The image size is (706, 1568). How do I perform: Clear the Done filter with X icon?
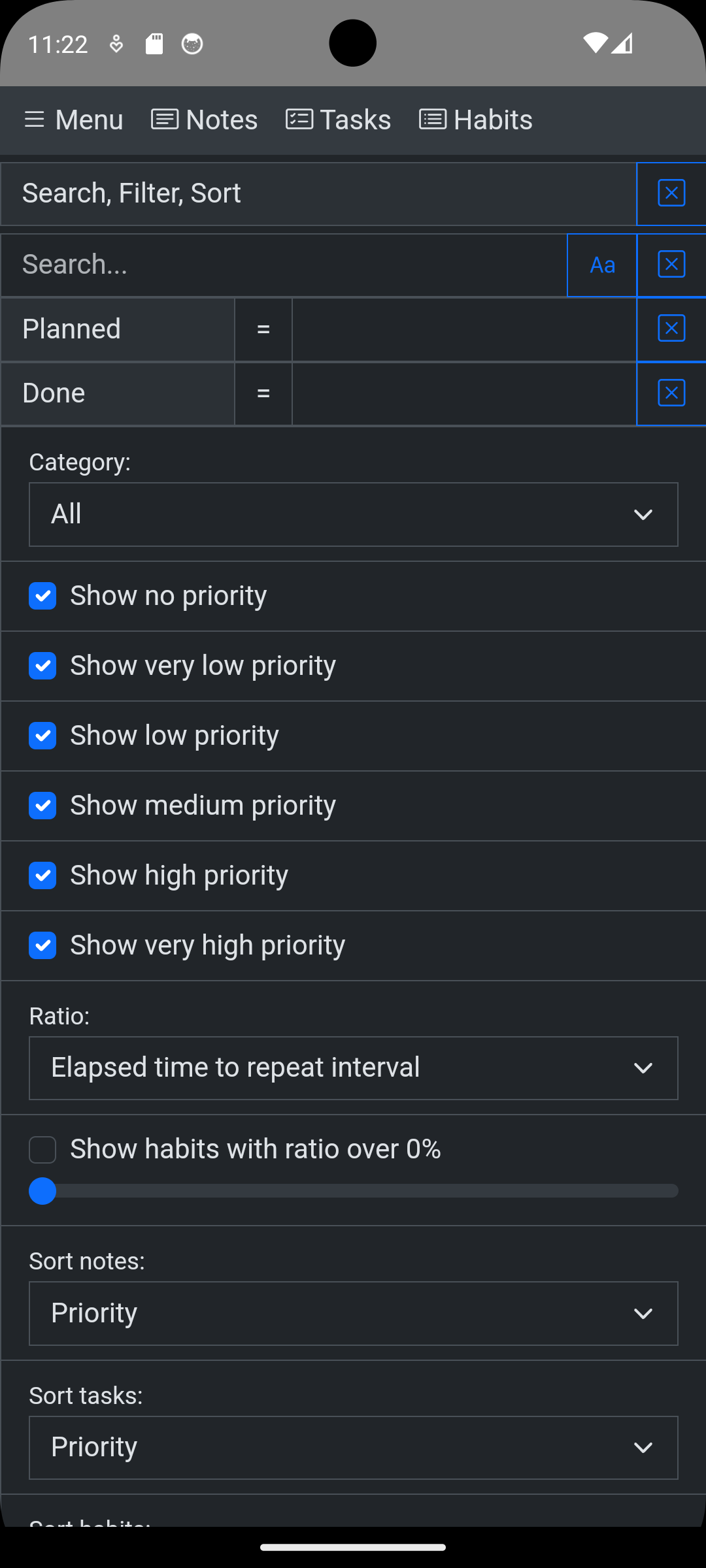(671, 393)
